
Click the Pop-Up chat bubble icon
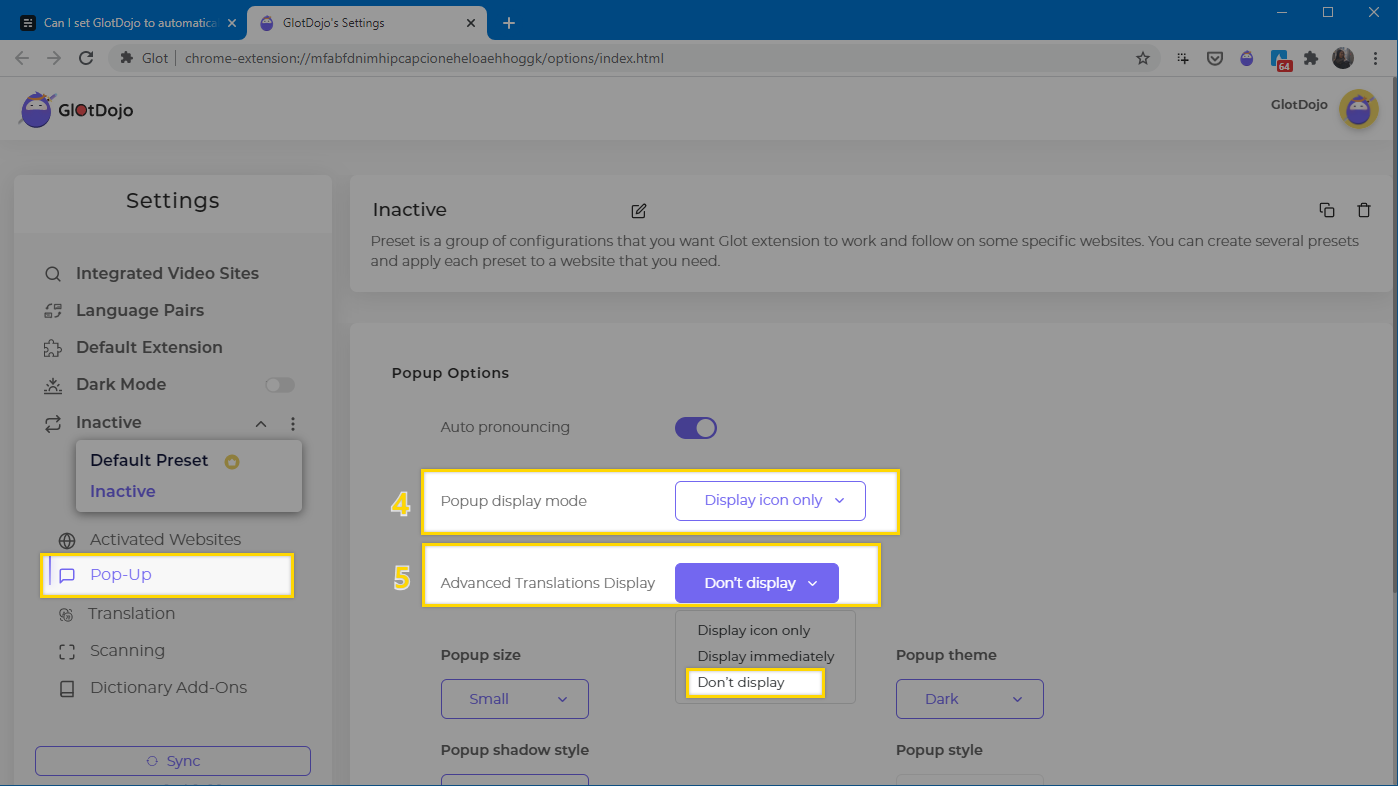pos(67,575)
